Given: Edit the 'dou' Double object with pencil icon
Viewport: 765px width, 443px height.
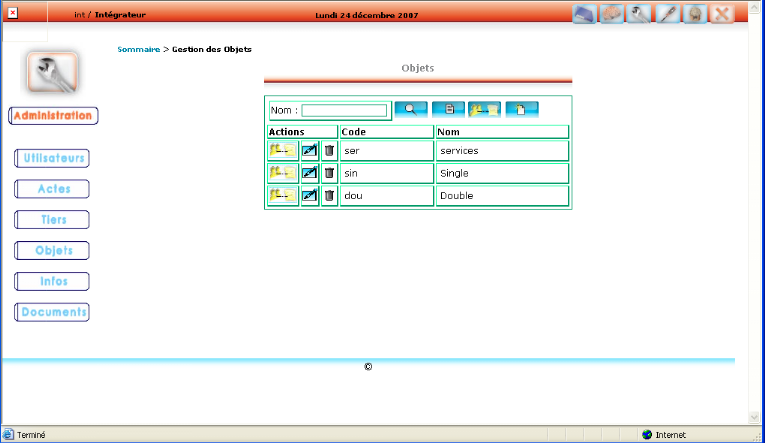Looking at the screenshot, I should coord(310,196).
